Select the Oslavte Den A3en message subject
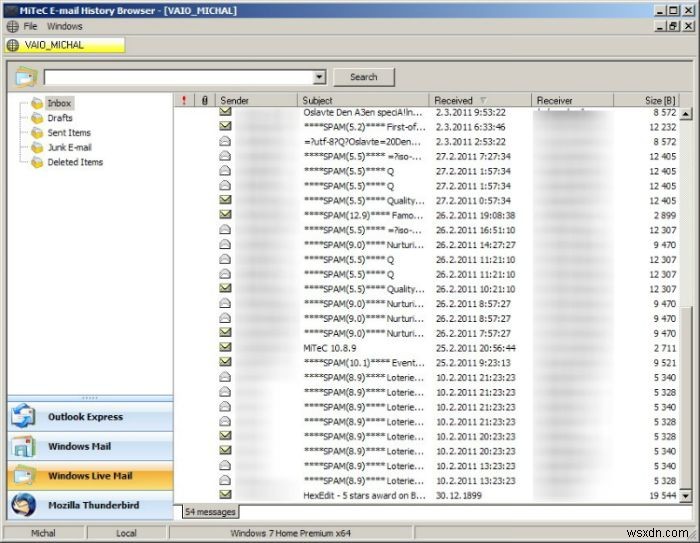This screenshot has width=700, height=543. pyautogui.click(x=362, y=112)
